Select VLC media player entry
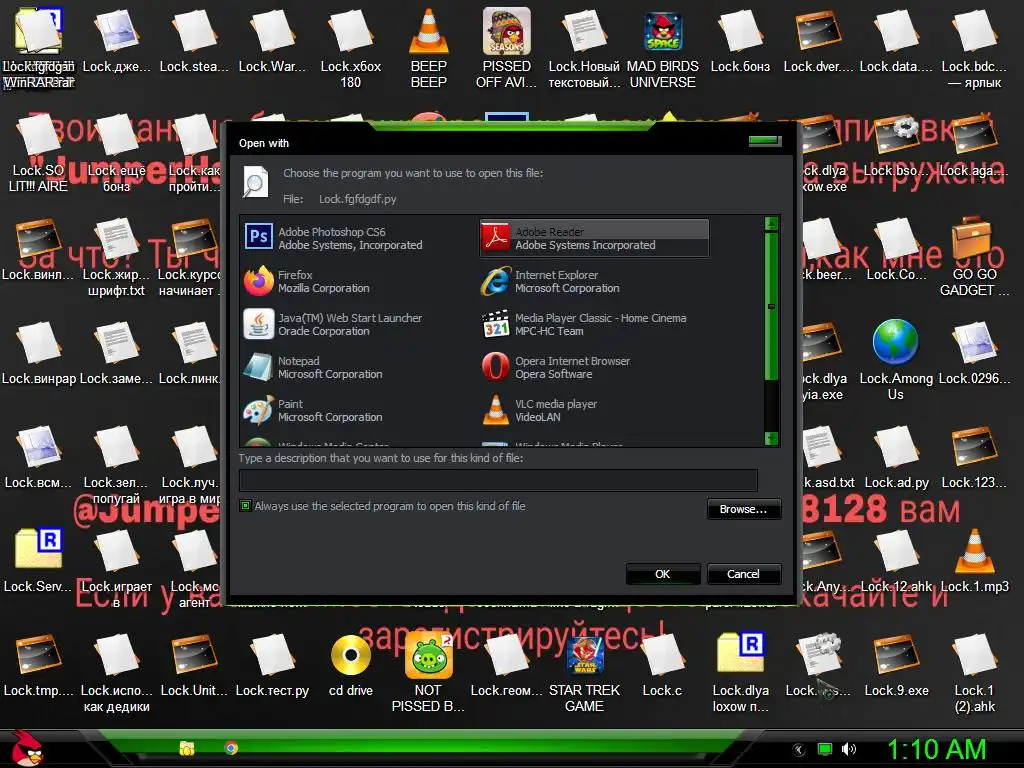 click(594, 411)
